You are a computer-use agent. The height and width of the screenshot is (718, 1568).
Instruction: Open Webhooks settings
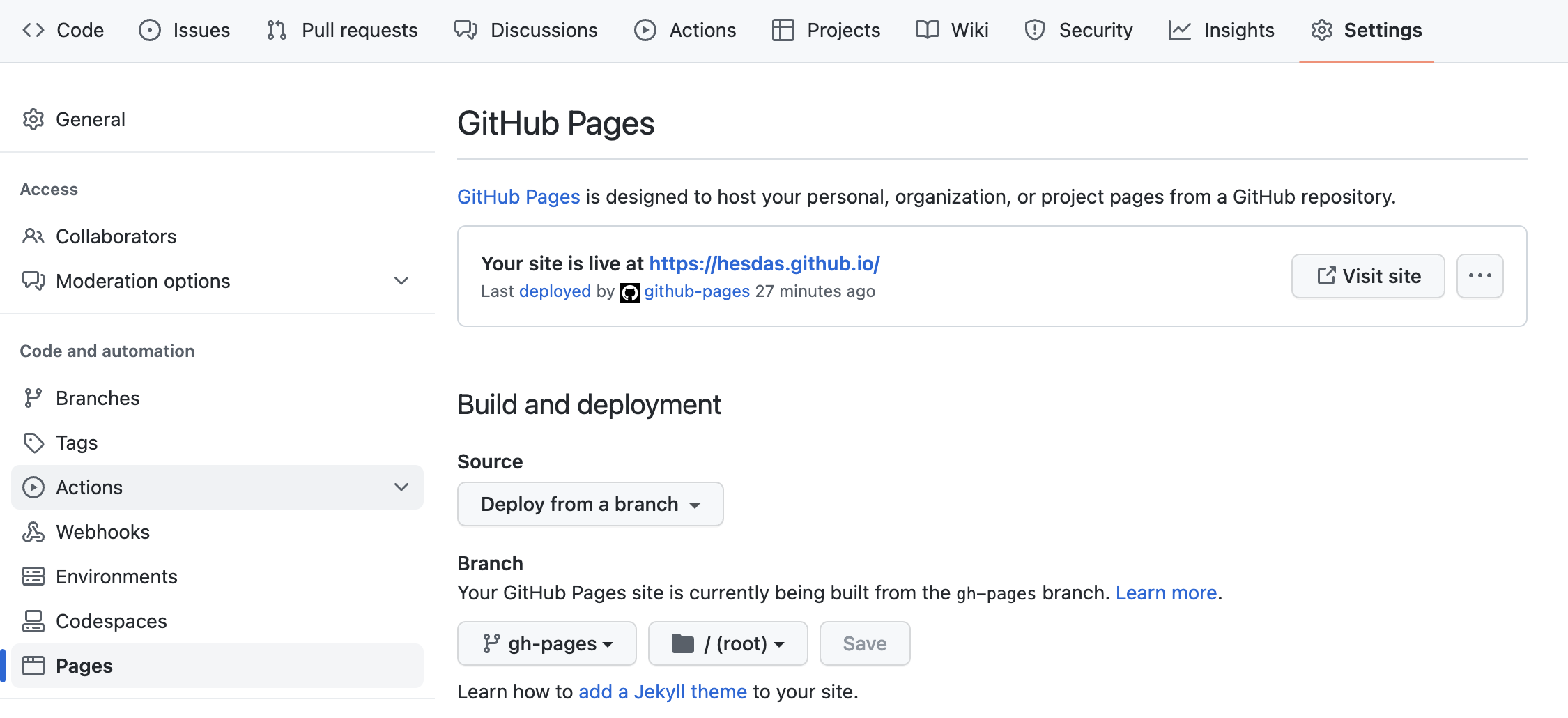217,532
